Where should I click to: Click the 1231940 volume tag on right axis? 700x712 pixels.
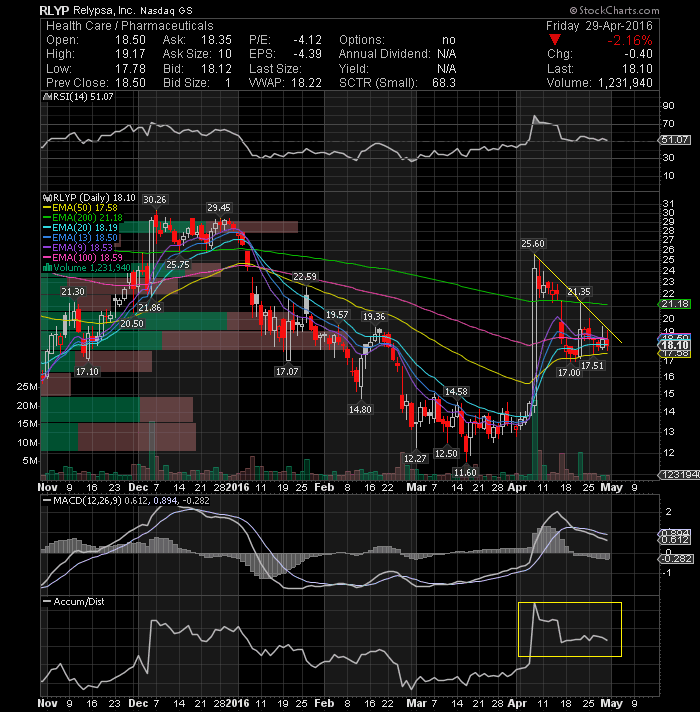click(x=679, y=475)
